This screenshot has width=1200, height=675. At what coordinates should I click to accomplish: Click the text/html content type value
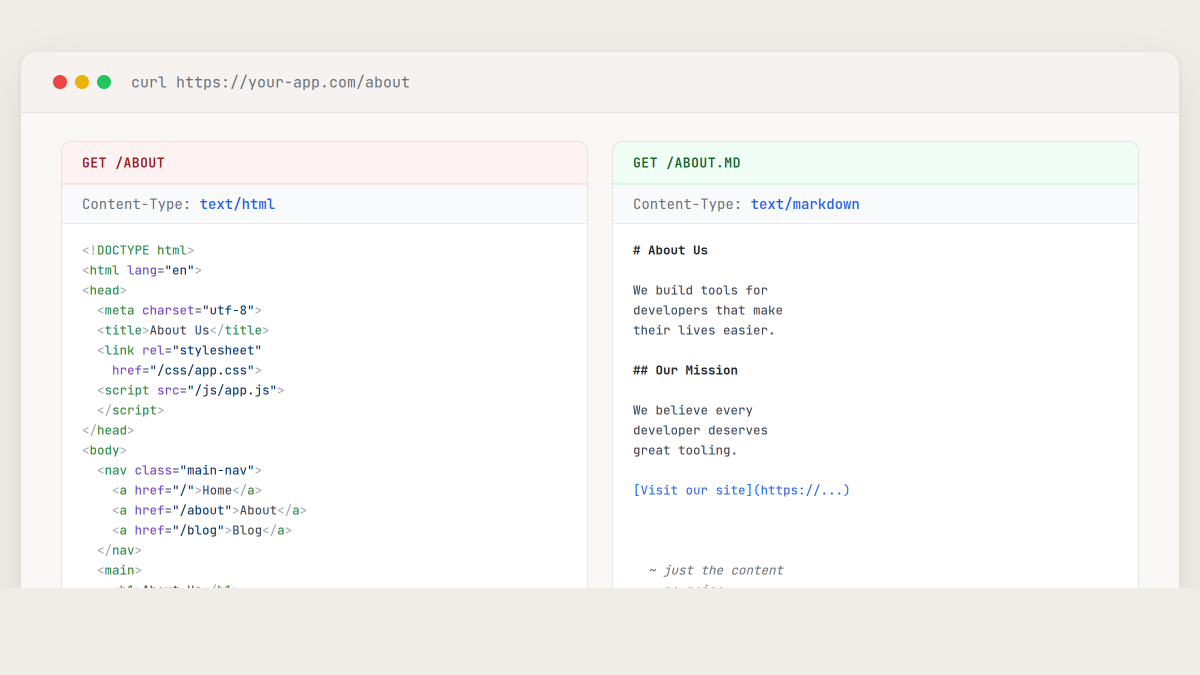tap(237, 204)
